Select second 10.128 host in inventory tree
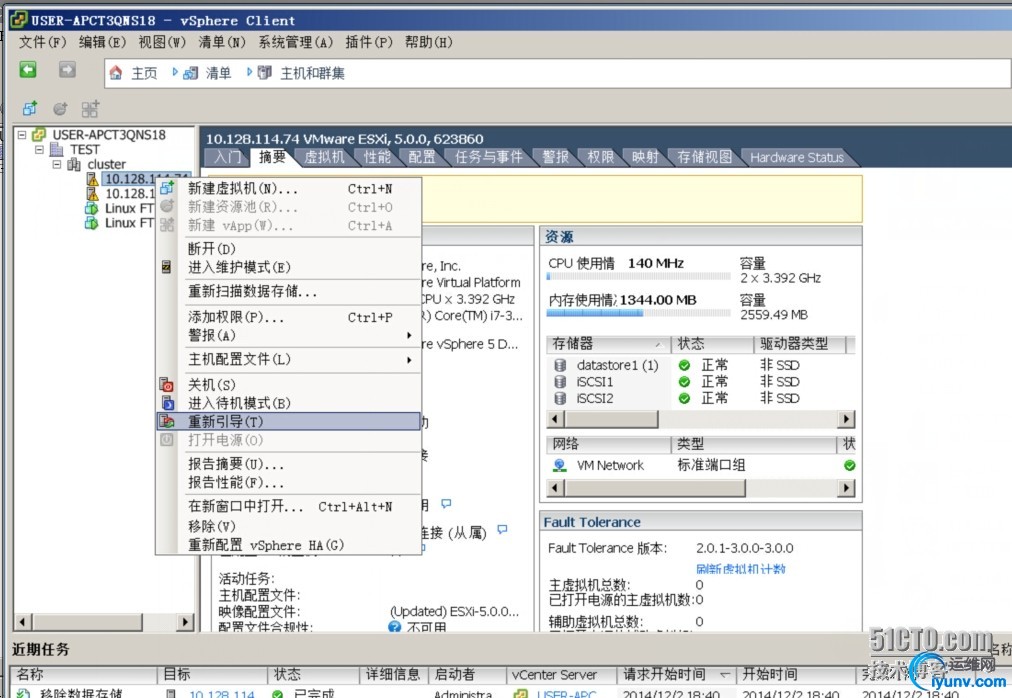Viewport: 1012px width, 698px height. click(x=130, y=194)
